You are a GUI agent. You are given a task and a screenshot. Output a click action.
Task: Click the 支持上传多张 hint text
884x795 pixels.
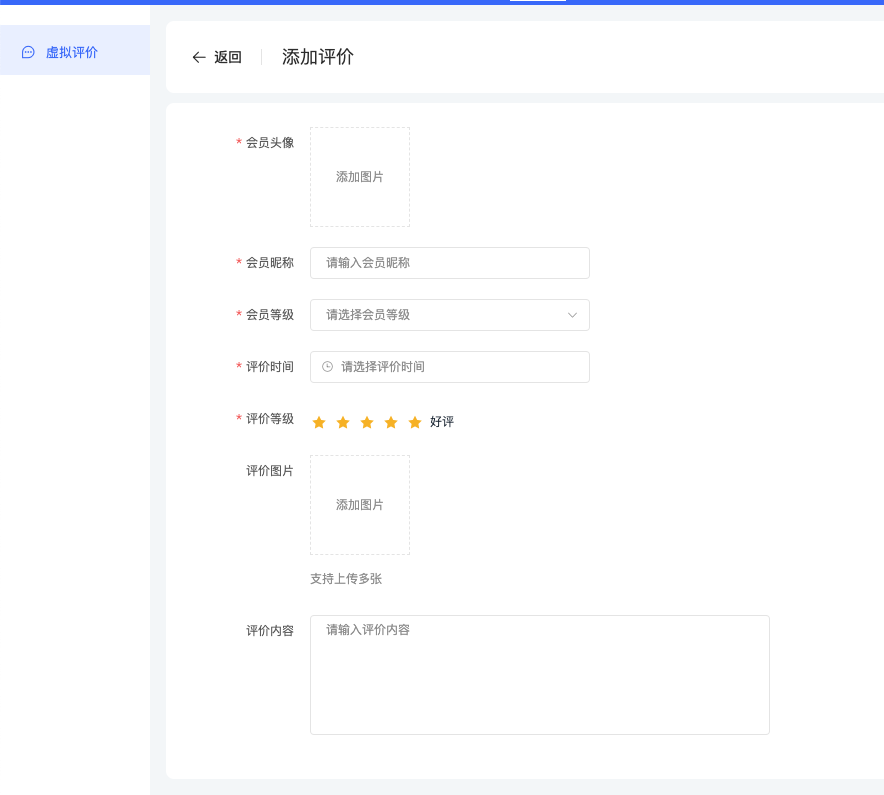[346, 579]
